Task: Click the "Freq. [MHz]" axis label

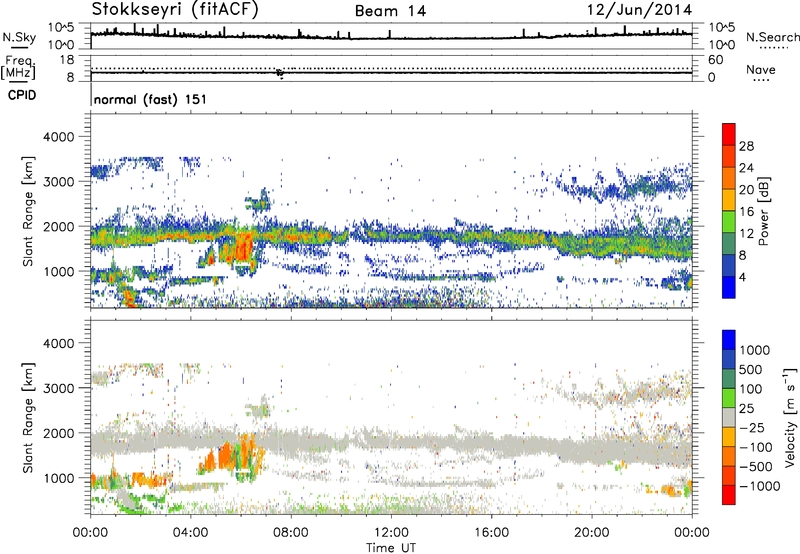Action: tap(19, 67)
